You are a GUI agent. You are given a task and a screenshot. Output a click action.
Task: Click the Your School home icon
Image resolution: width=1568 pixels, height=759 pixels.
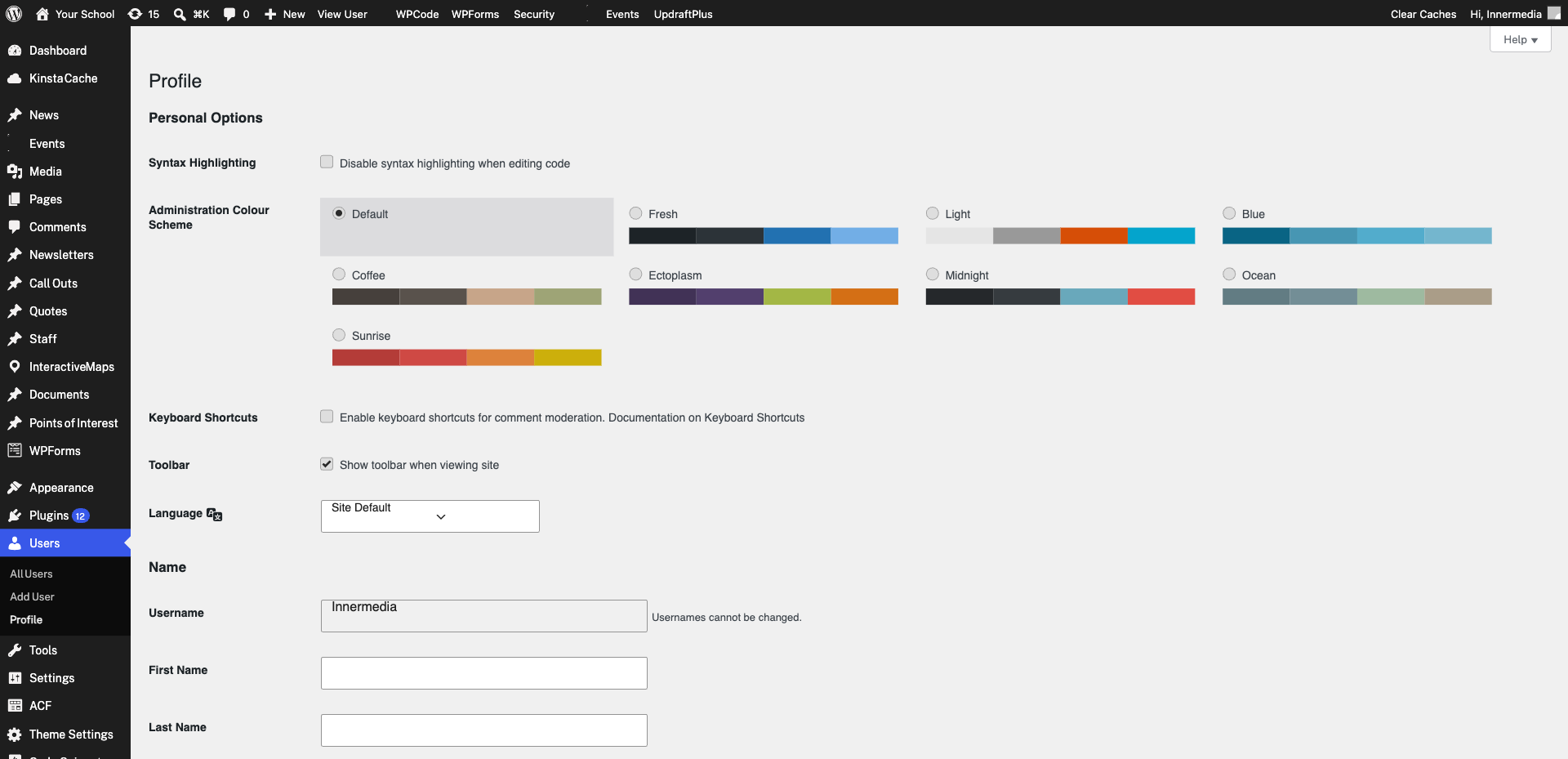(42, 14)
